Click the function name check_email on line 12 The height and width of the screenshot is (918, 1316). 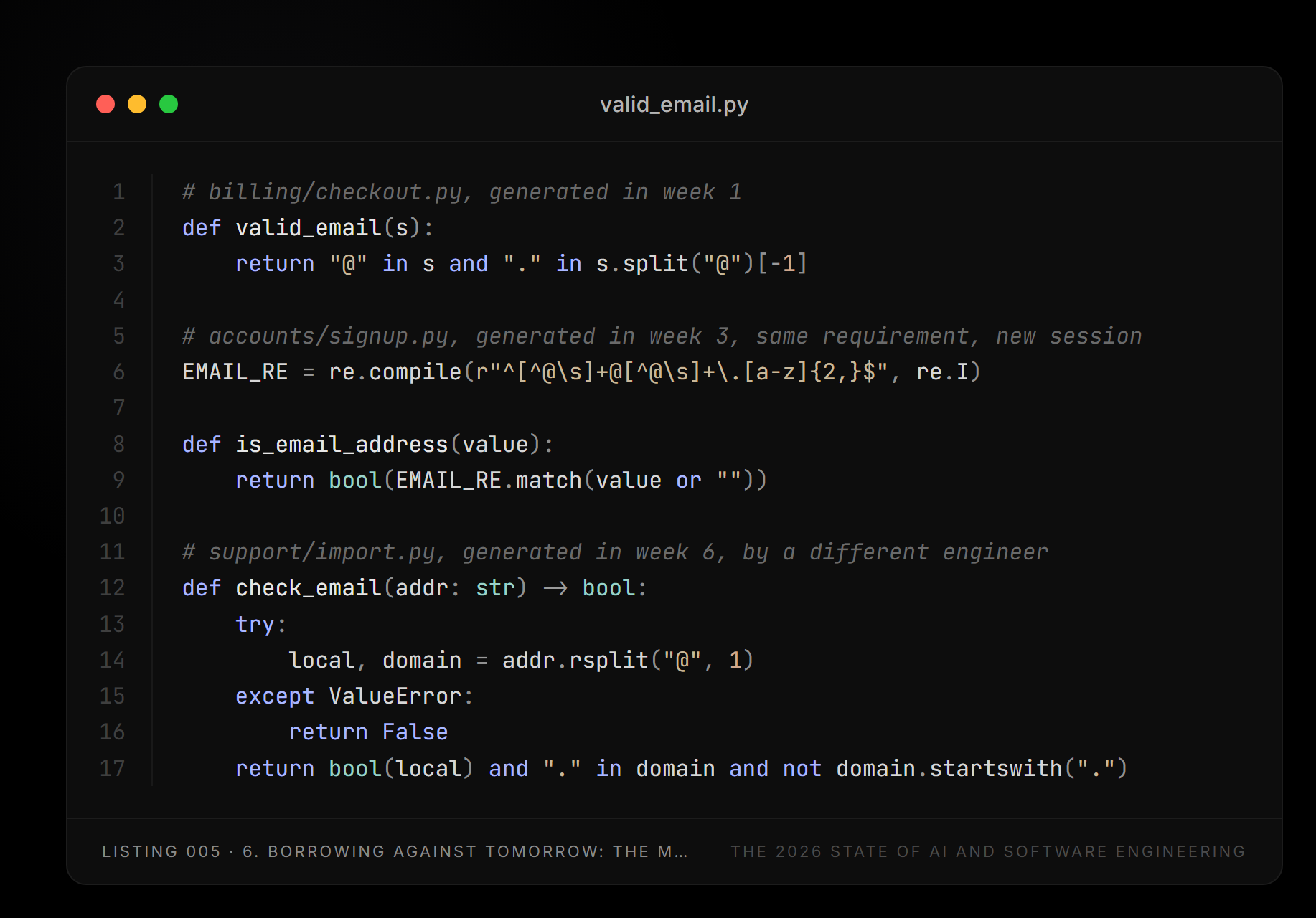pos(309,588)
